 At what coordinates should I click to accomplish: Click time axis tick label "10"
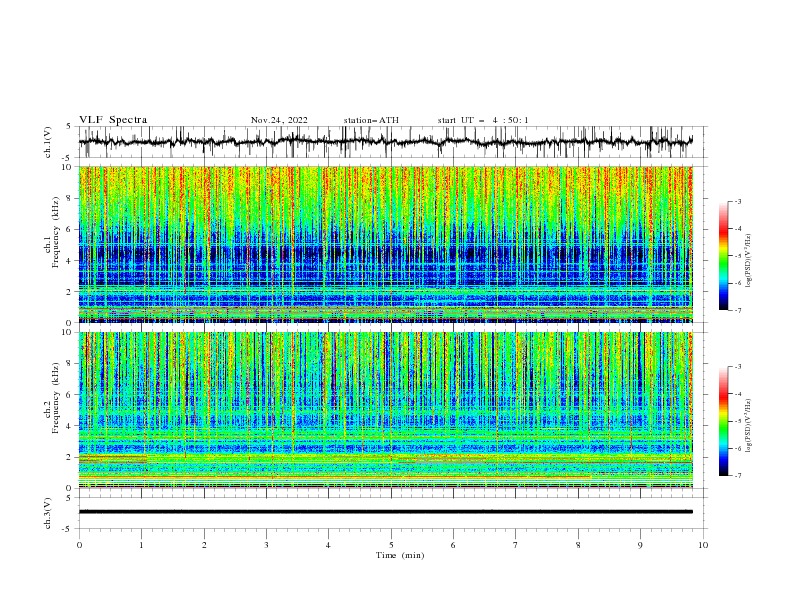point(703,545)
